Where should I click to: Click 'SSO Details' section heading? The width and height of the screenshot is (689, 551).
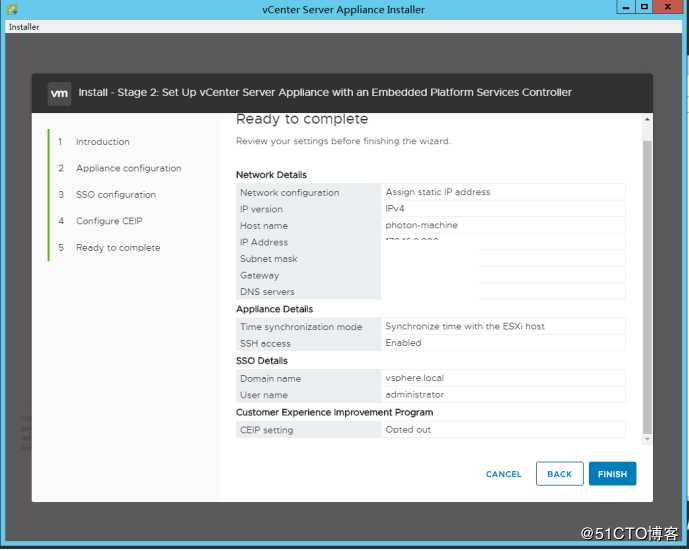261,361
